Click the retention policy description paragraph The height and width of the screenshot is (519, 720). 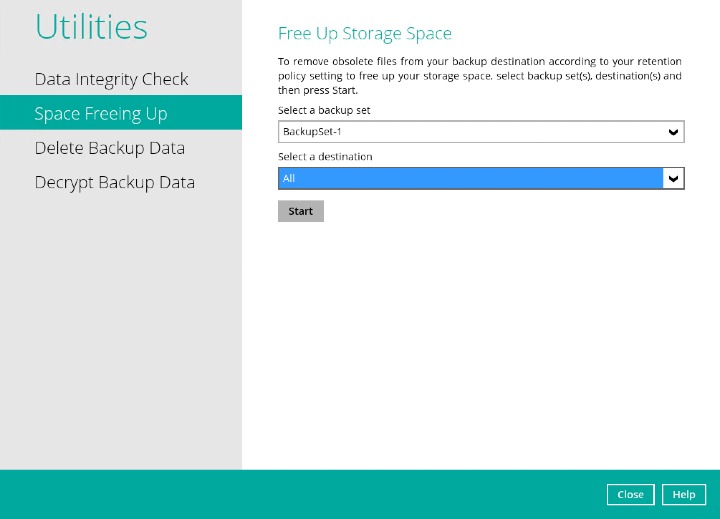(x=480, y=76)
